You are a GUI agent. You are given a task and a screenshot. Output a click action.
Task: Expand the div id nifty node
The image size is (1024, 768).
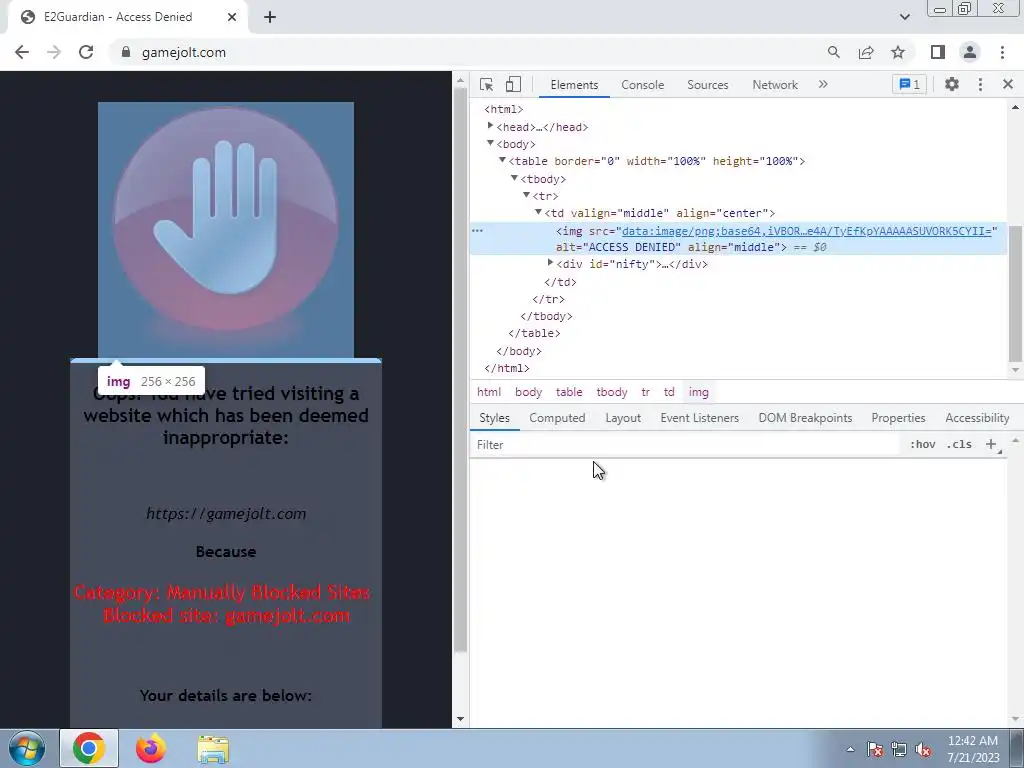pos(550,263)
